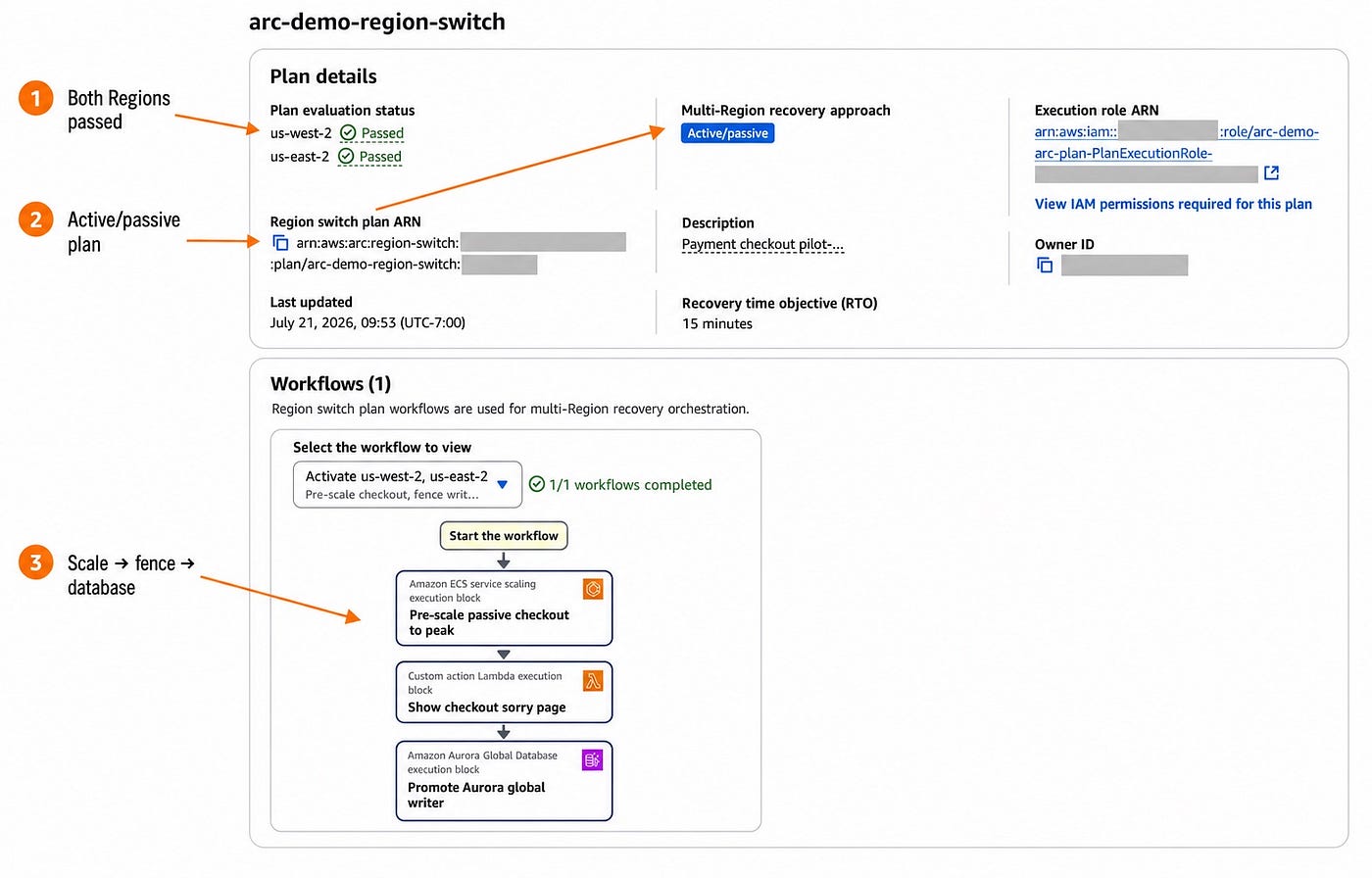
Task: Click the Start the workflow node
Action: [x=504, y=536]
